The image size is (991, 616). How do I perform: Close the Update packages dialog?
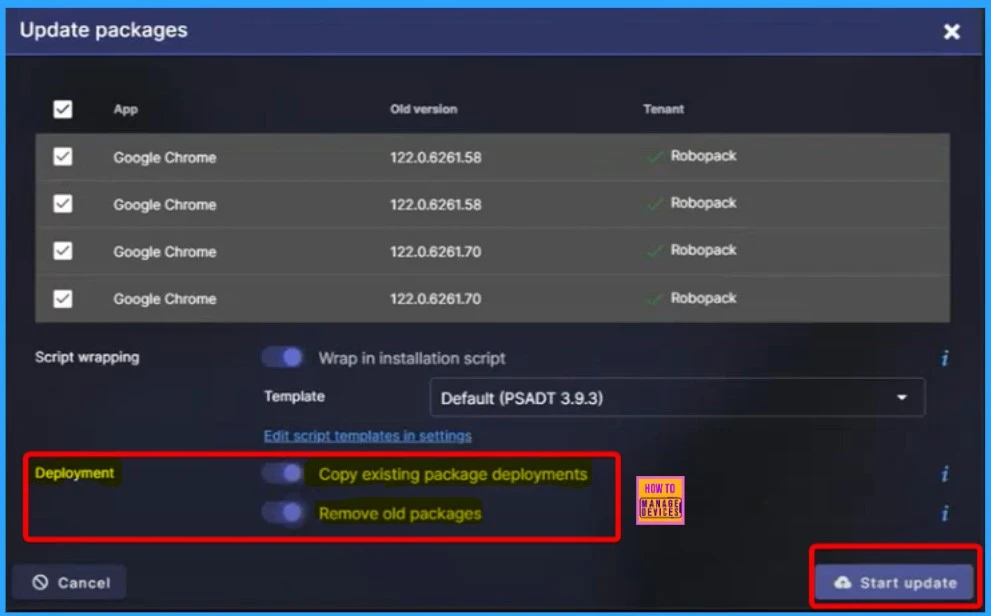951,31
